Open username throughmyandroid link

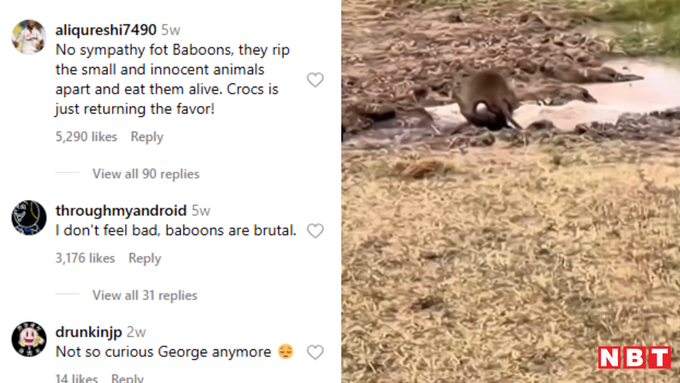(121, 210)
